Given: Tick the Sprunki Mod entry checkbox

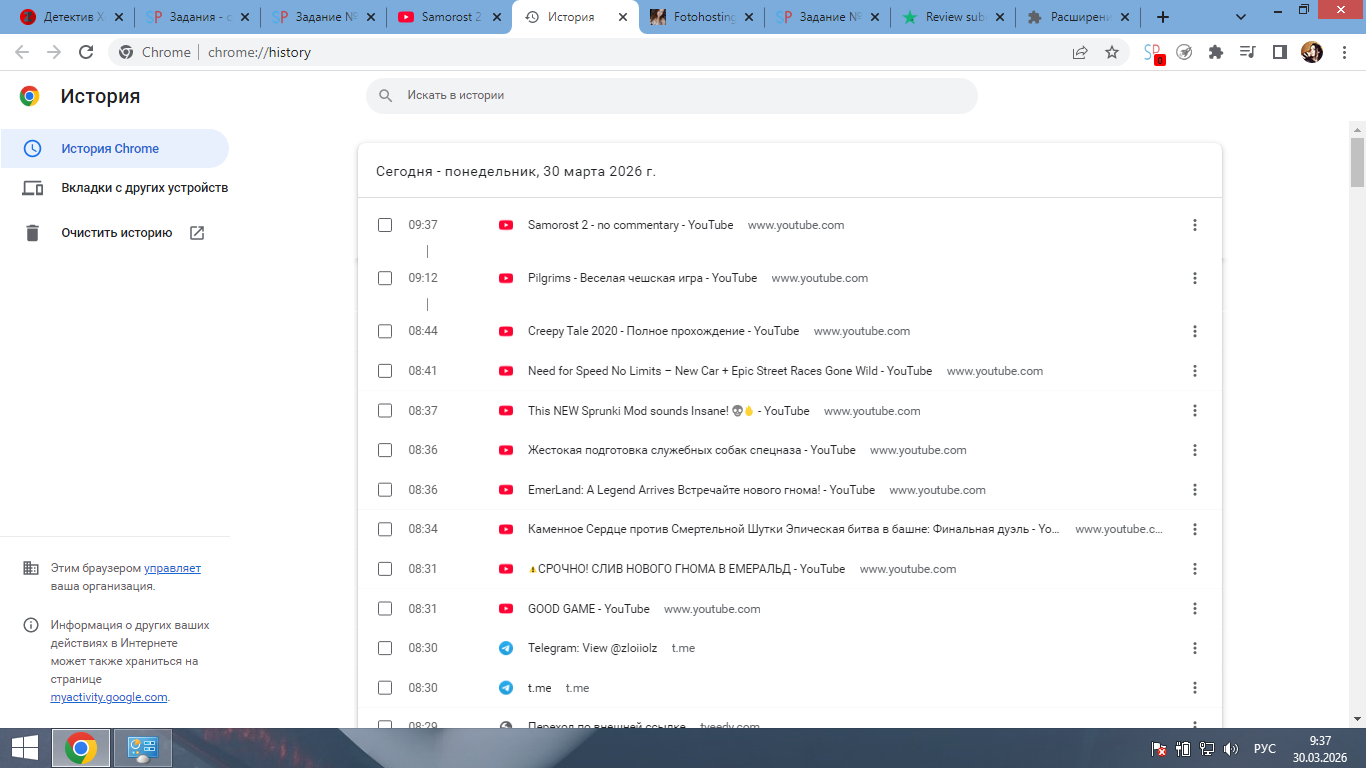Looking at the screenshot, I should (385, 411).
